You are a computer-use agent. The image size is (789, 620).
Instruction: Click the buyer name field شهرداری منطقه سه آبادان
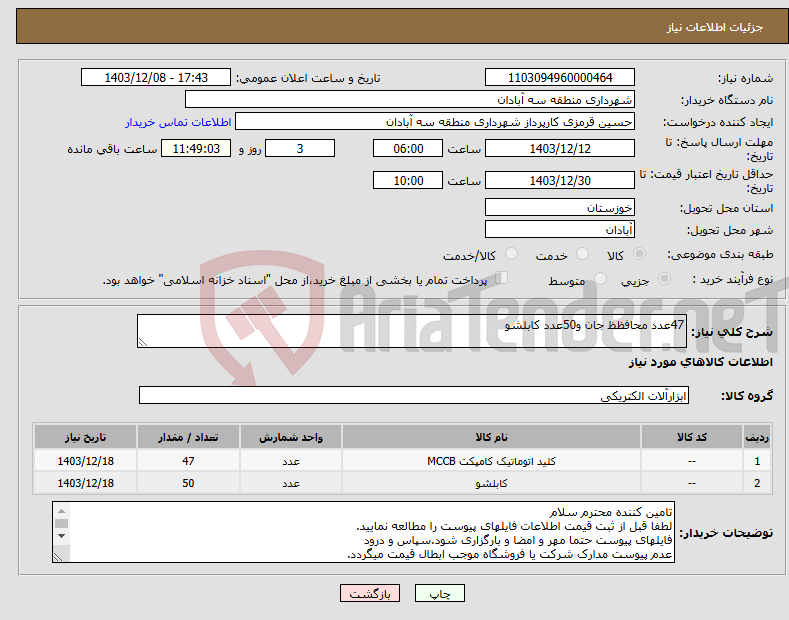pyautogui.click(x=410, y=100)
